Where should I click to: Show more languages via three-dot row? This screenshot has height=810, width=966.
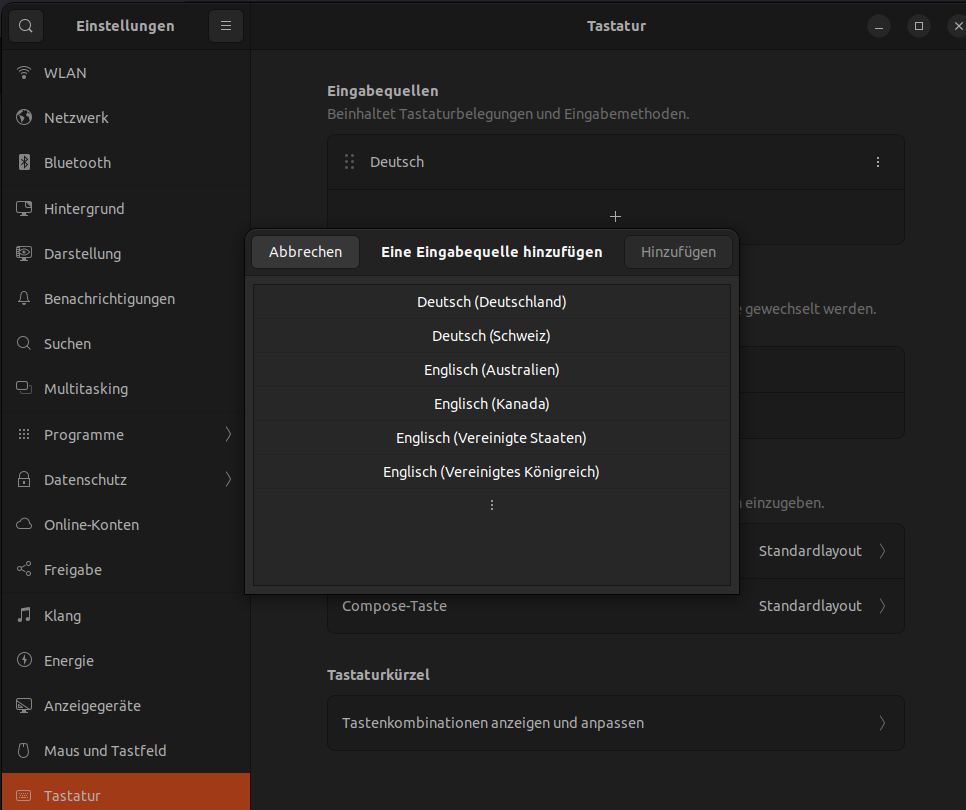491,505
